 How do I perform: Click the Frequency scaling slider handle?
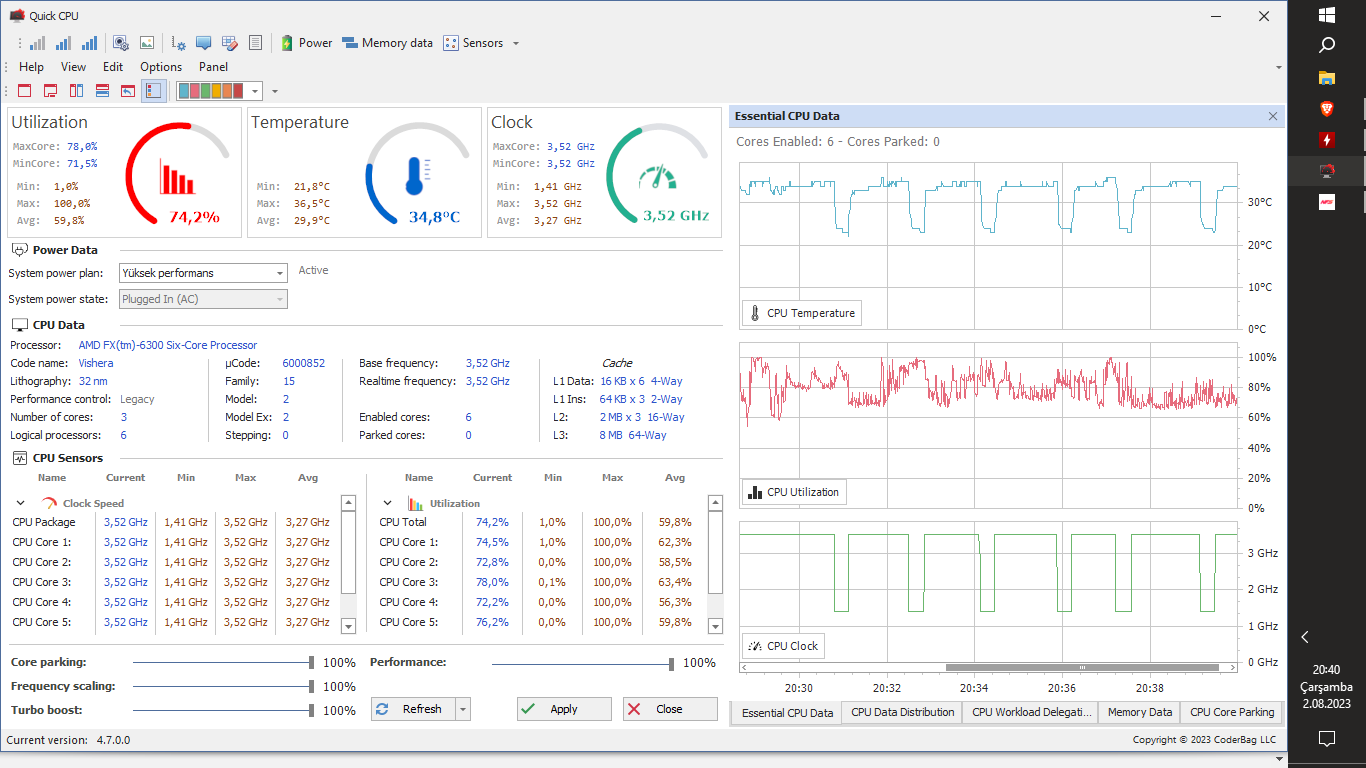coord(312,686)
